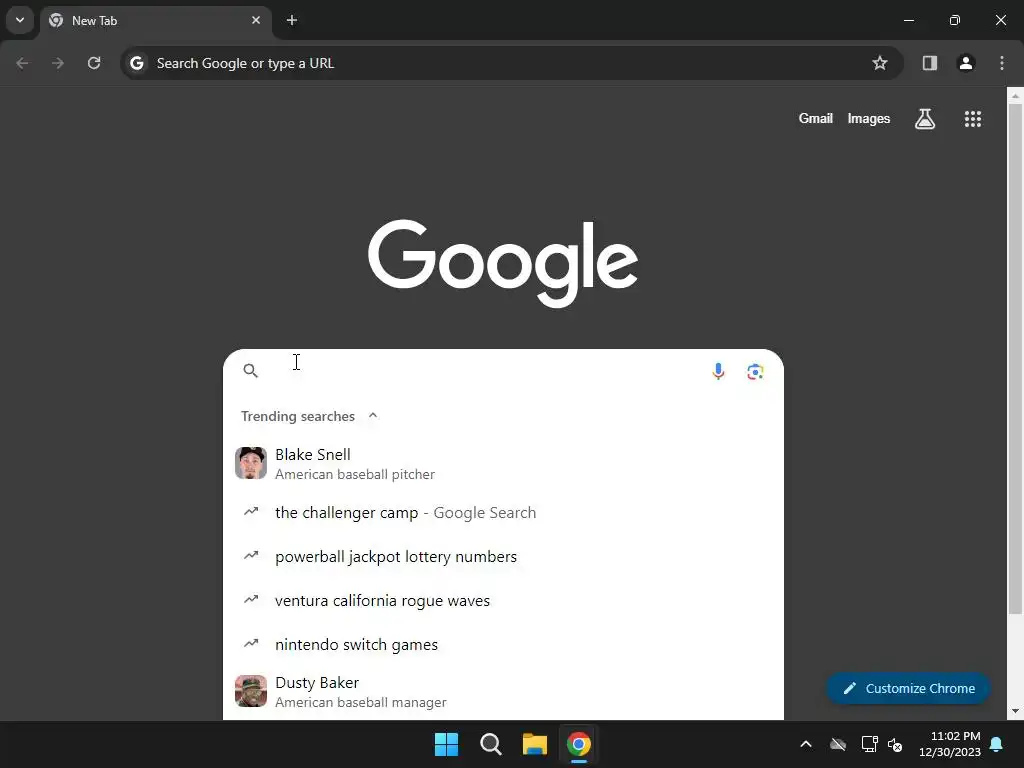Open the Chrome profile avatar menu

[x=966, y=63]
